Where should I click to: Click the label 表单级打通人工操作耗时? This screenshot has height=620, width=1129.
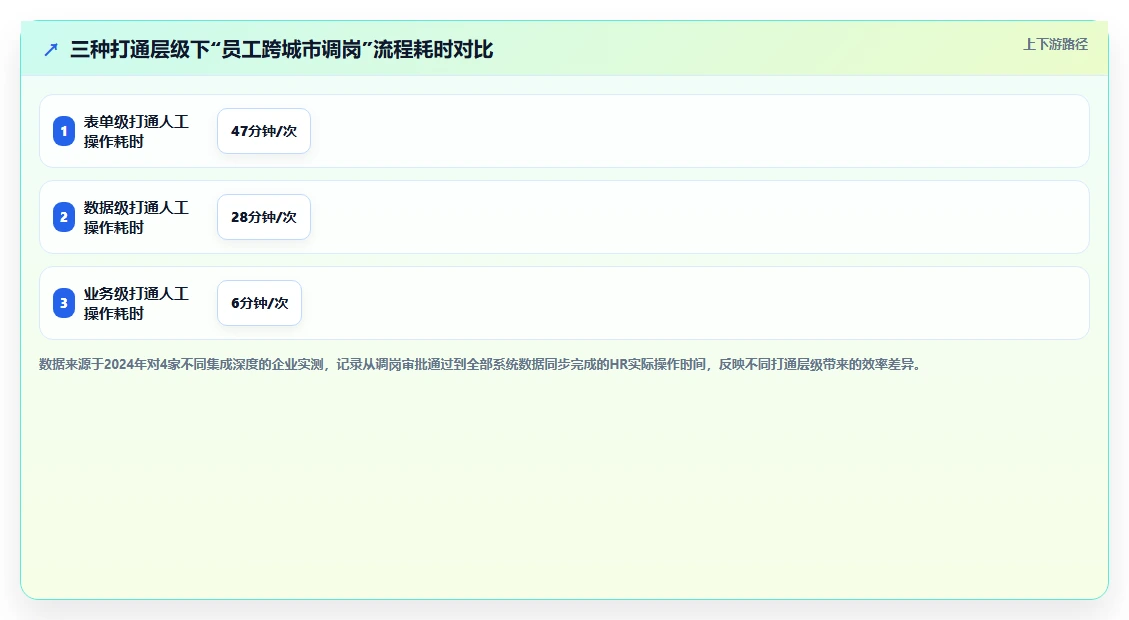(x=136, y=131)
